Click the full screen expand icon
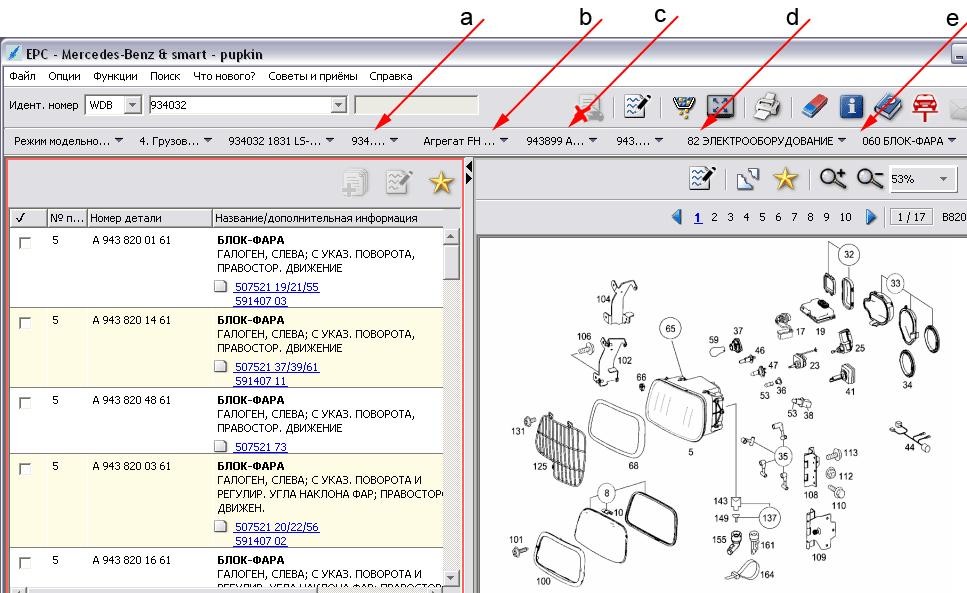Screen dimensions: 967x593 pyautogui.click(x=720, y=106)
